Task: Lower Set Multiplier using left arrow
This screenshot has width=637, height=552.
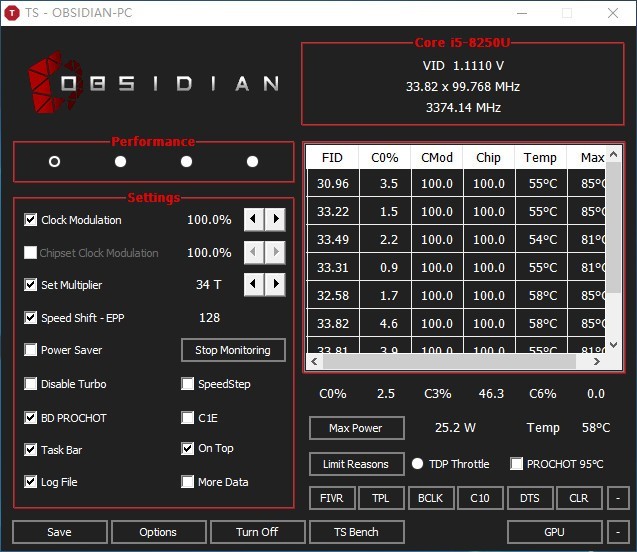Action: (x=254, y=285)
